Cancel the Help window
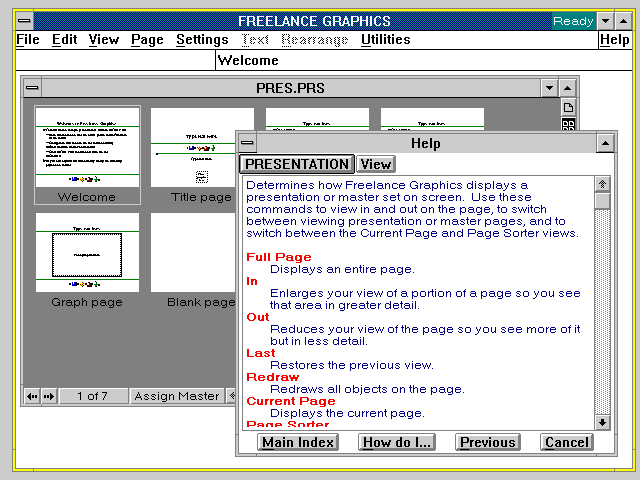Viewport: 640px width, 480px height. coord(567,442)
